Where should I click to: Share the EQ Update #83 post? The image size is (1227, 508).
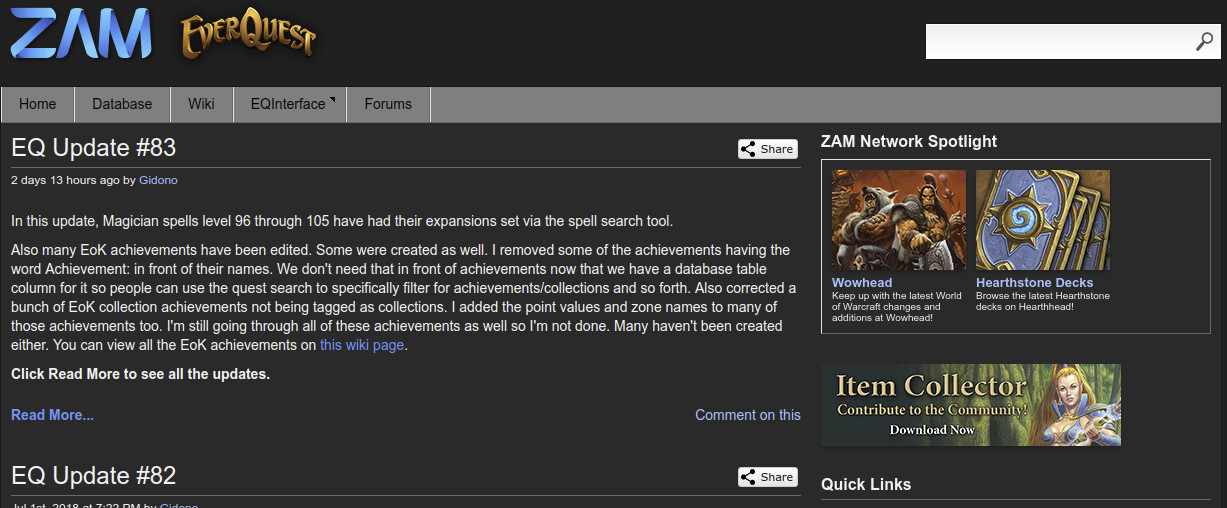768,149
